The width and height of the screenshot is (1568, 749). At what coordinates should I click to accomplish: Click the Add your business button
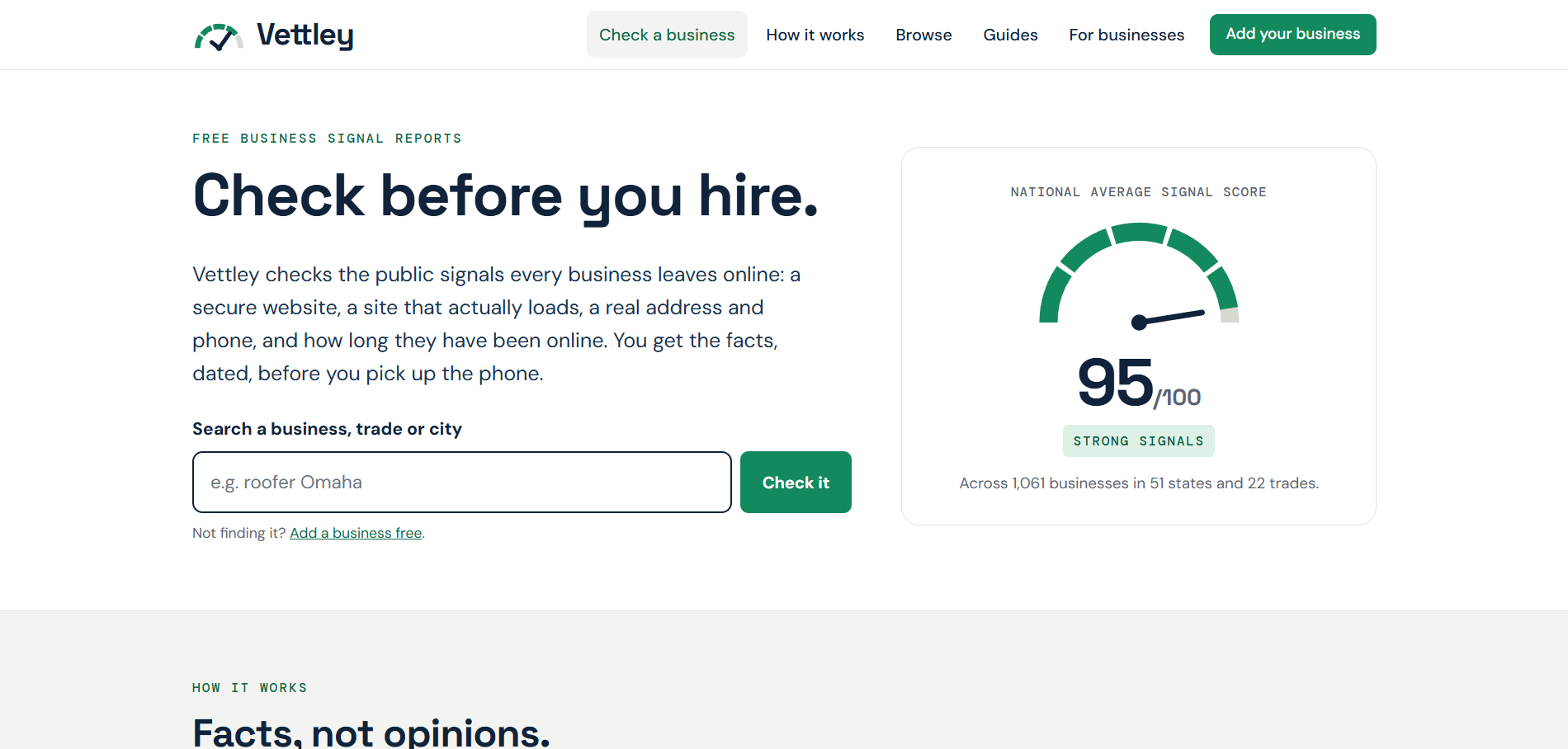1292,35
